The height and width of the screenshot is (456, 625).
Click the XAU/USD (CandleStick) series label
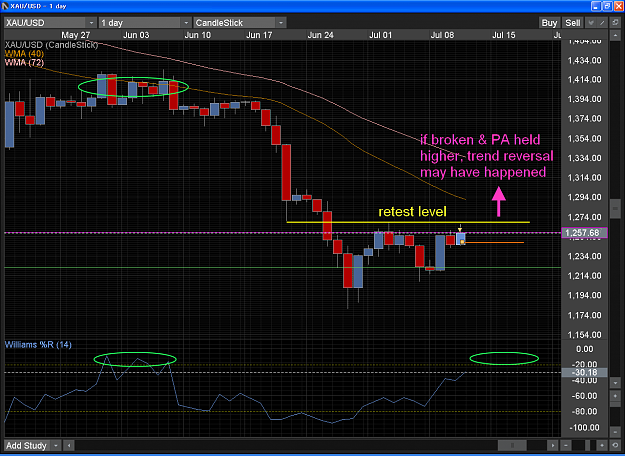[51, 45]
